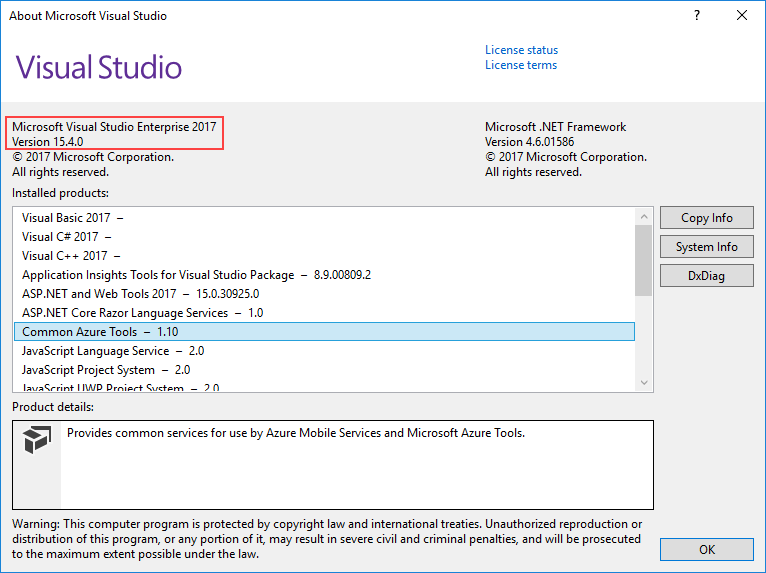Click the Copy Info button
The height and width of the screenshot is (573, 766).
[x=706, y=217]
